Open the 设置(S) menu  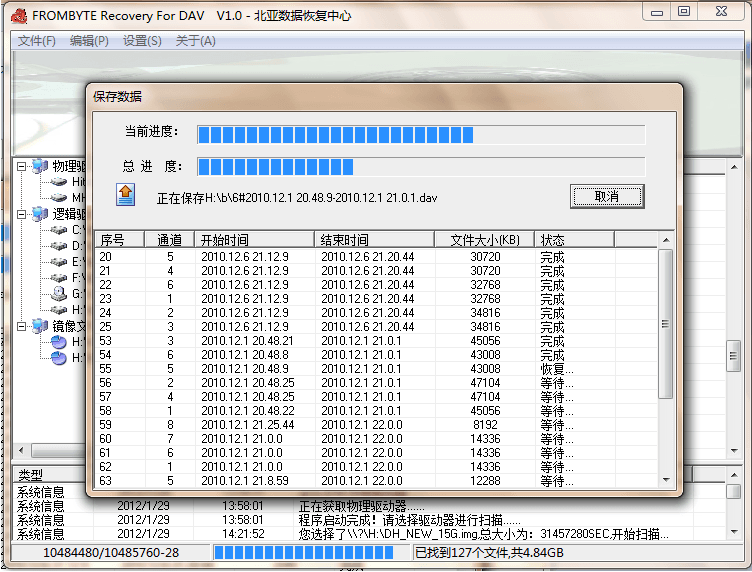[x=142, y=41]
